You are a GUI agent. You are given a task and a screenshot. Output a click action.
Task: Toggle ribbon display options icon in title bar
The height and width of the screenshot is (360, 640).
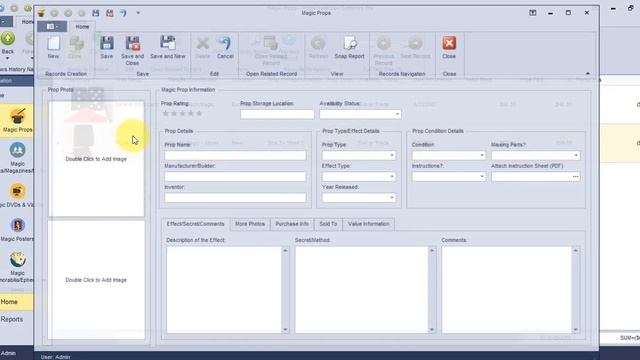[x=533, y=13]
